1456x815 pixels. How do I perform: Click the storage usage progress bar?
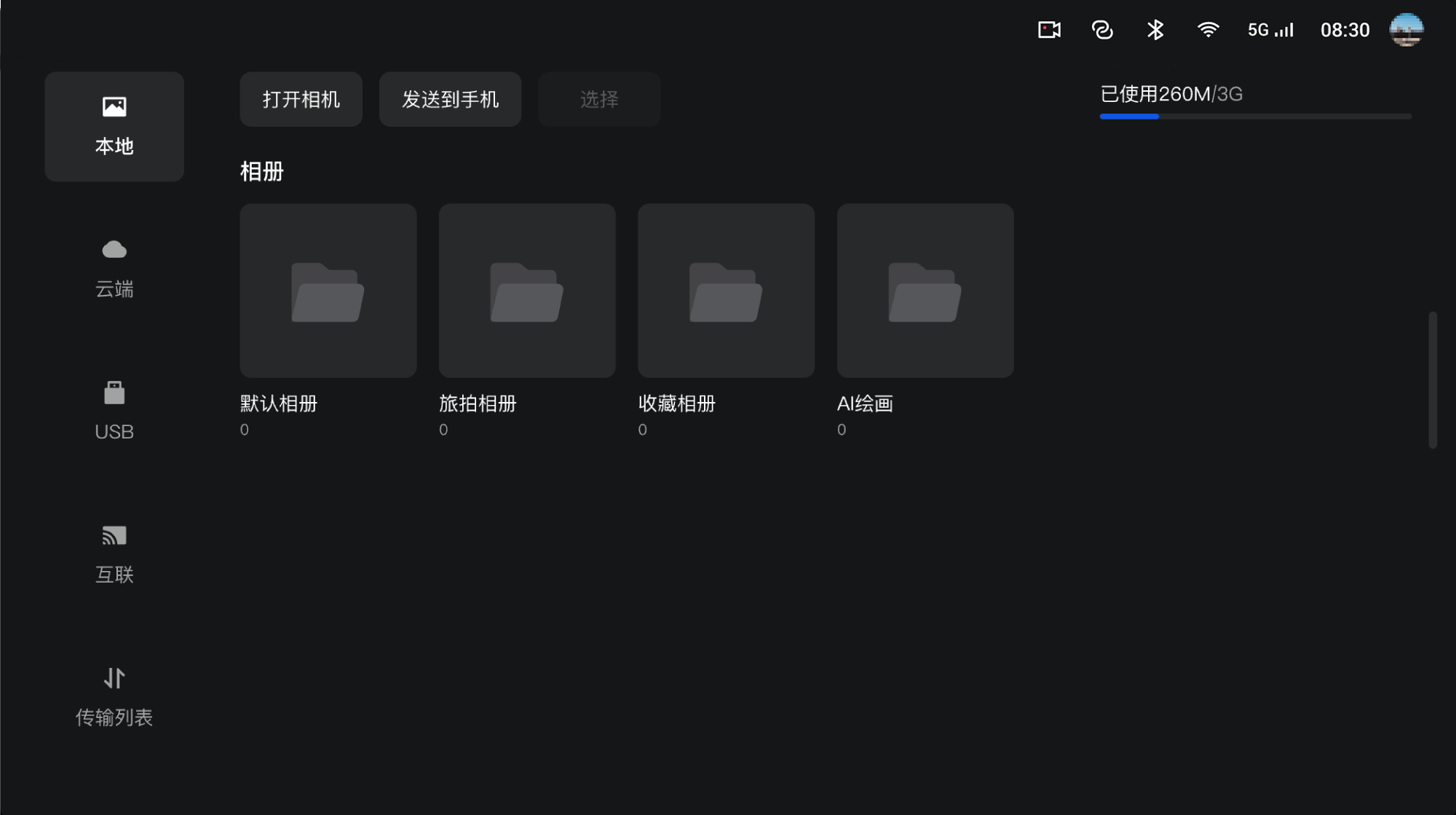click(x=1255, y=116)
